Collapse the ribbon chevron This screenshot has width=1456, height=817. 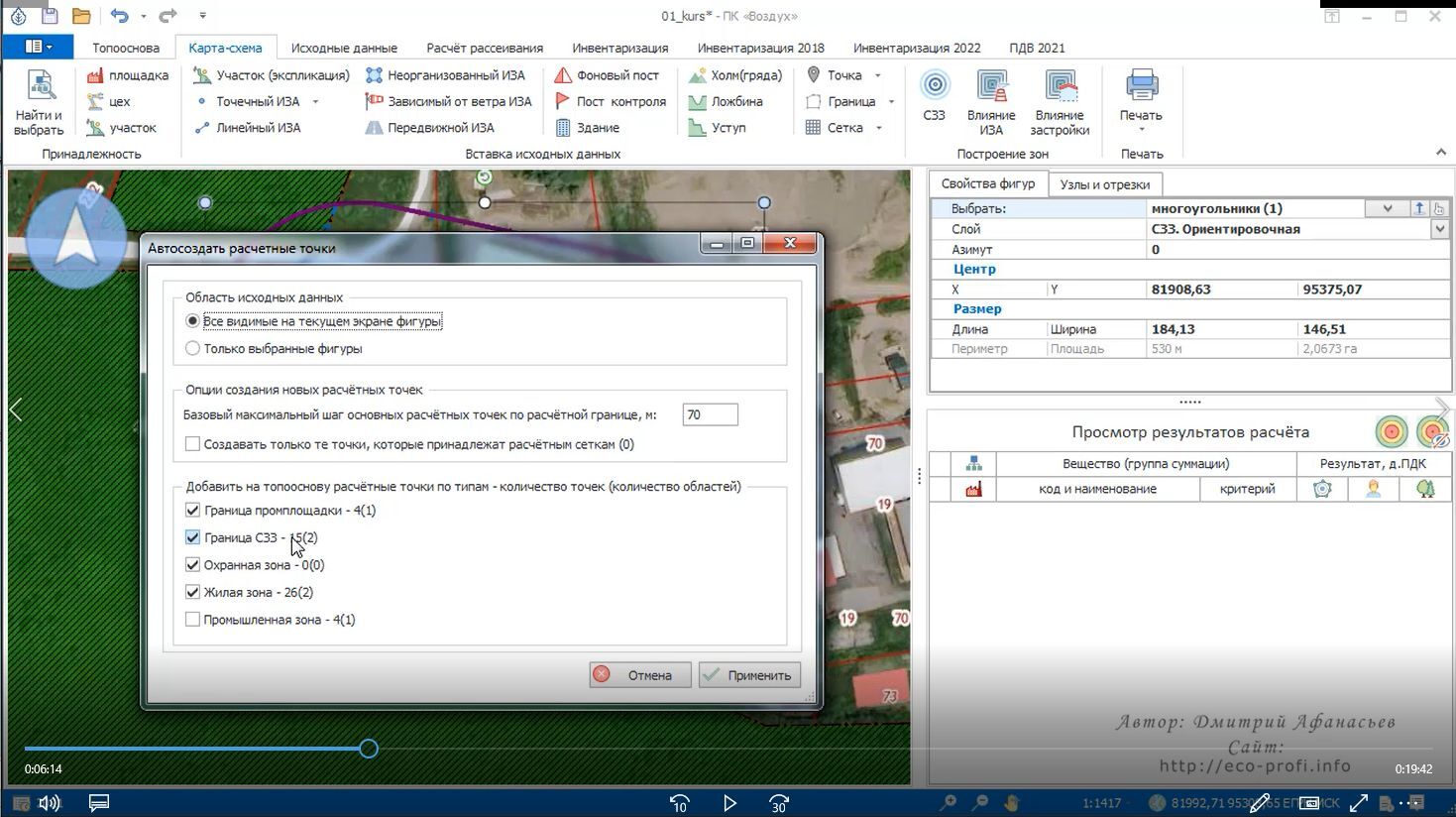click(1441, 152)
